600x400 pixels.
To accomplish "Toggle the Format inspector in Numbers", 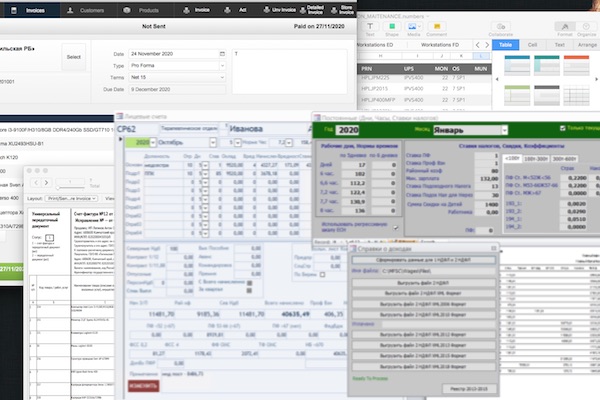I will coord(564,26).
